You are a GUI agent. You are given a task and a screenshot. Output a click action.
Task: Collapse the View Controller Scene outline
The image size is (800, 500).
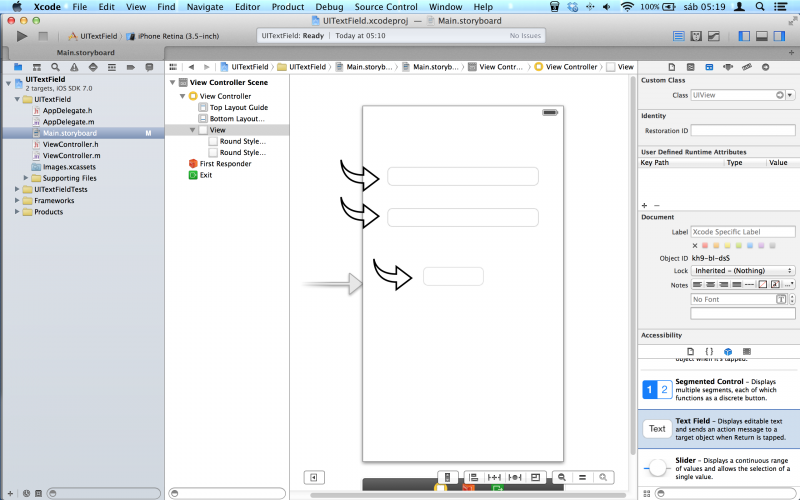tap(172, 82)
